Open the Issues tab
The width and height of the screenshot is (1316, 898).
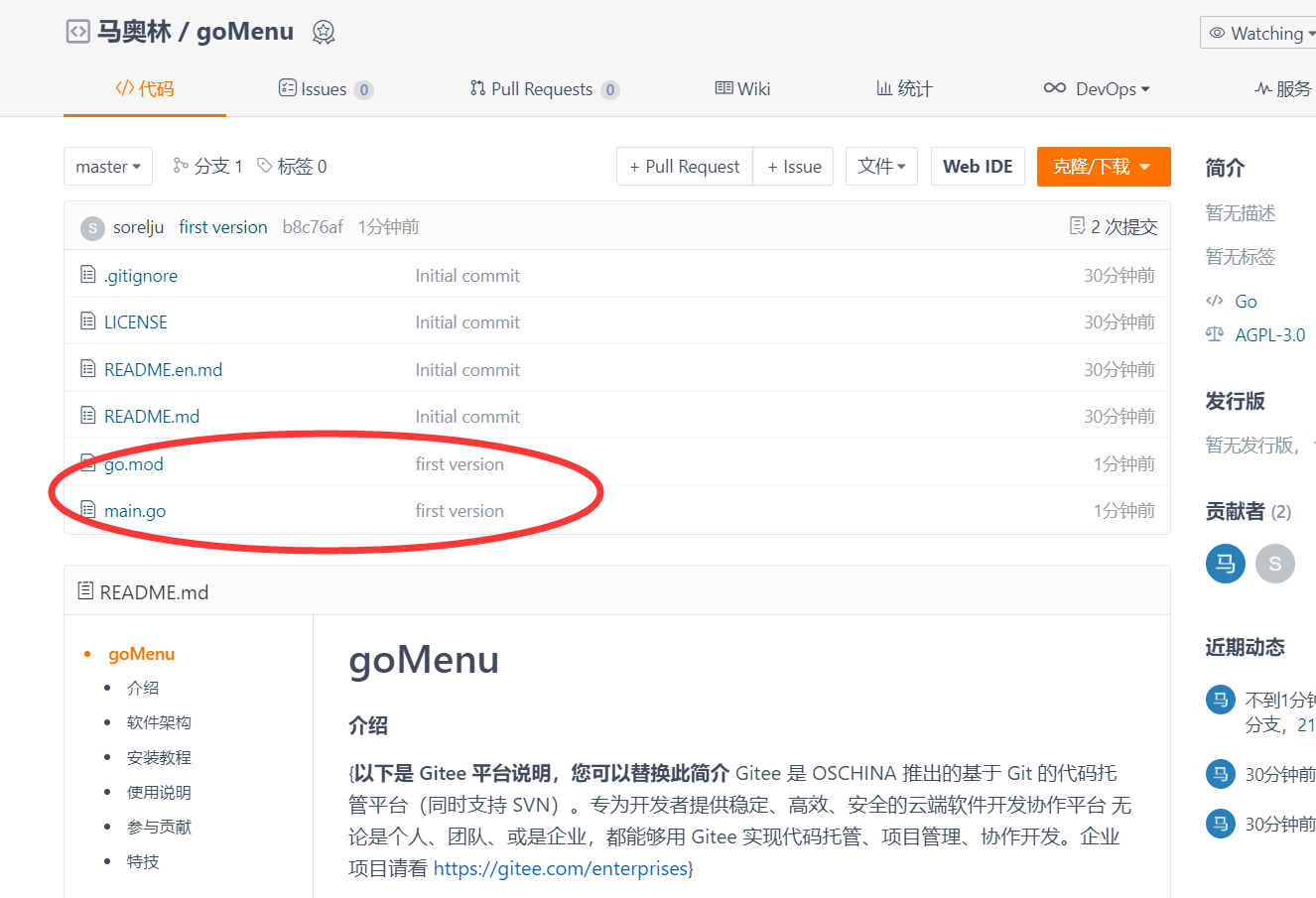click(326, 89)
